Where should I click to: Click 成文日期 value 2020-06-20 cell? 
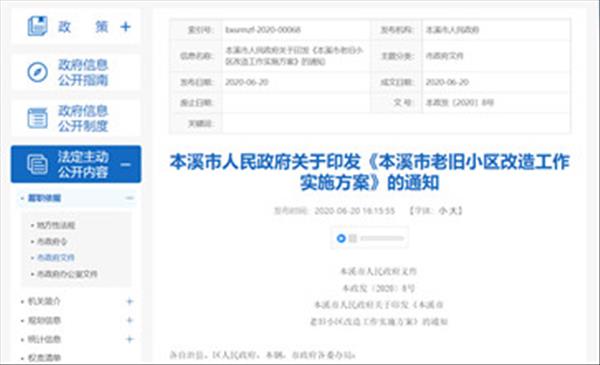(x=447, y=82)
